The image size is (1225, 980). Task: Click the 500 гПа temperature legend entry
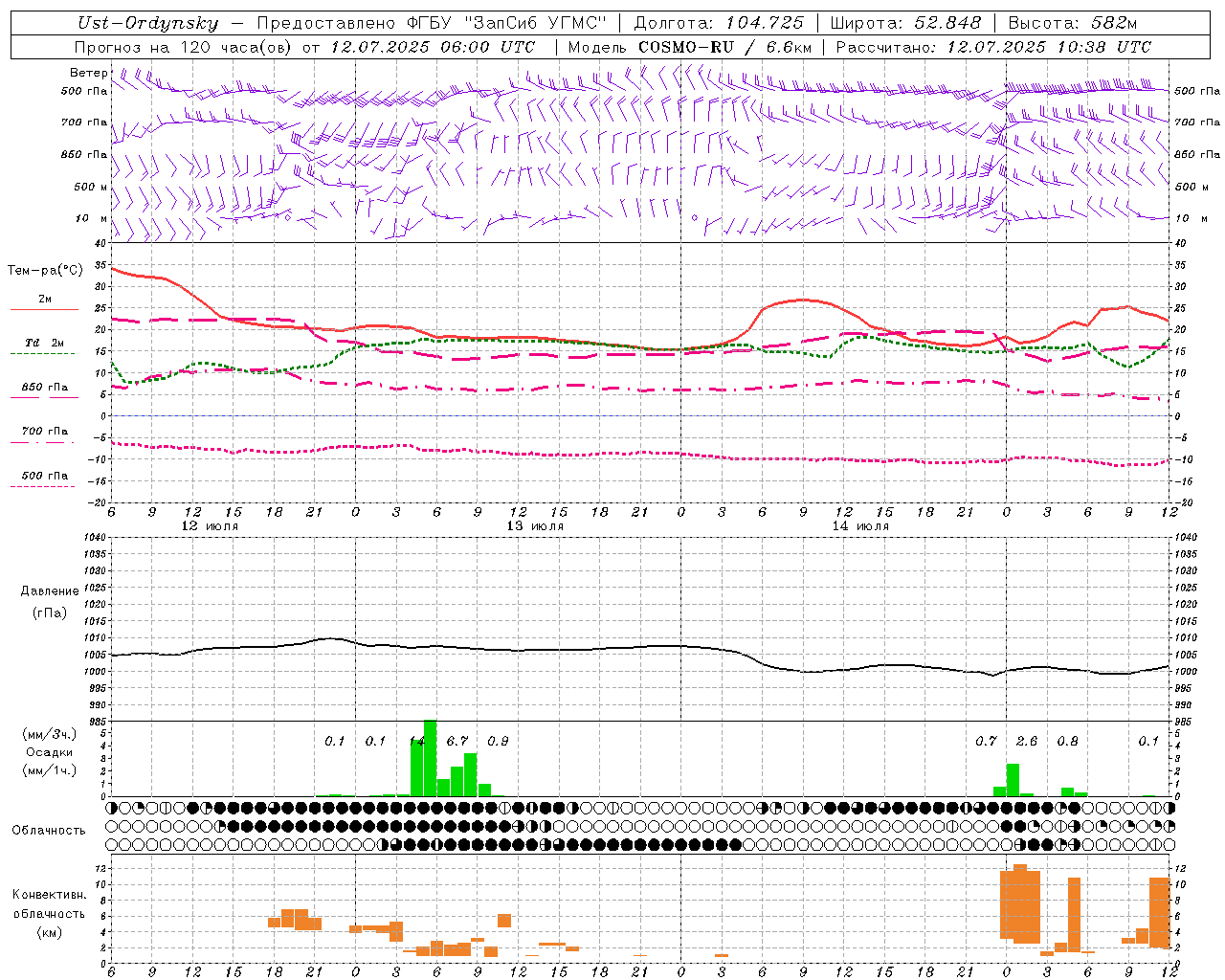click(x=45, y=475)
